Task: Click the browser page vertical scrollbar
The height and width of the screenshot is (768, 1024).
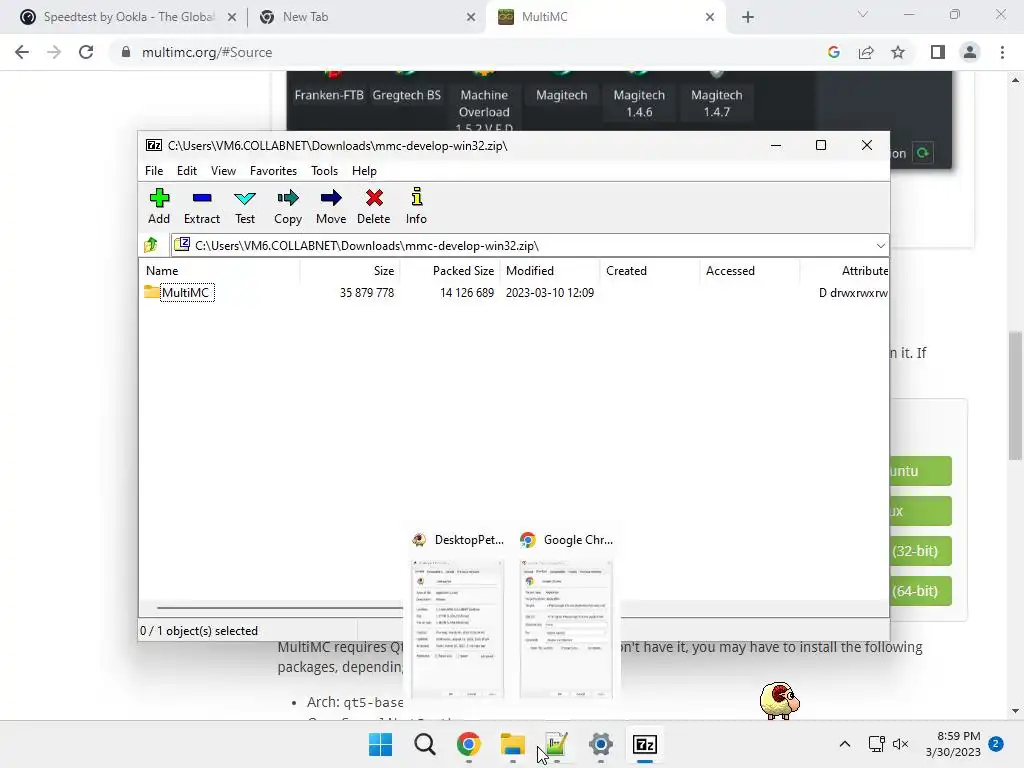Action: [1015, 396]
